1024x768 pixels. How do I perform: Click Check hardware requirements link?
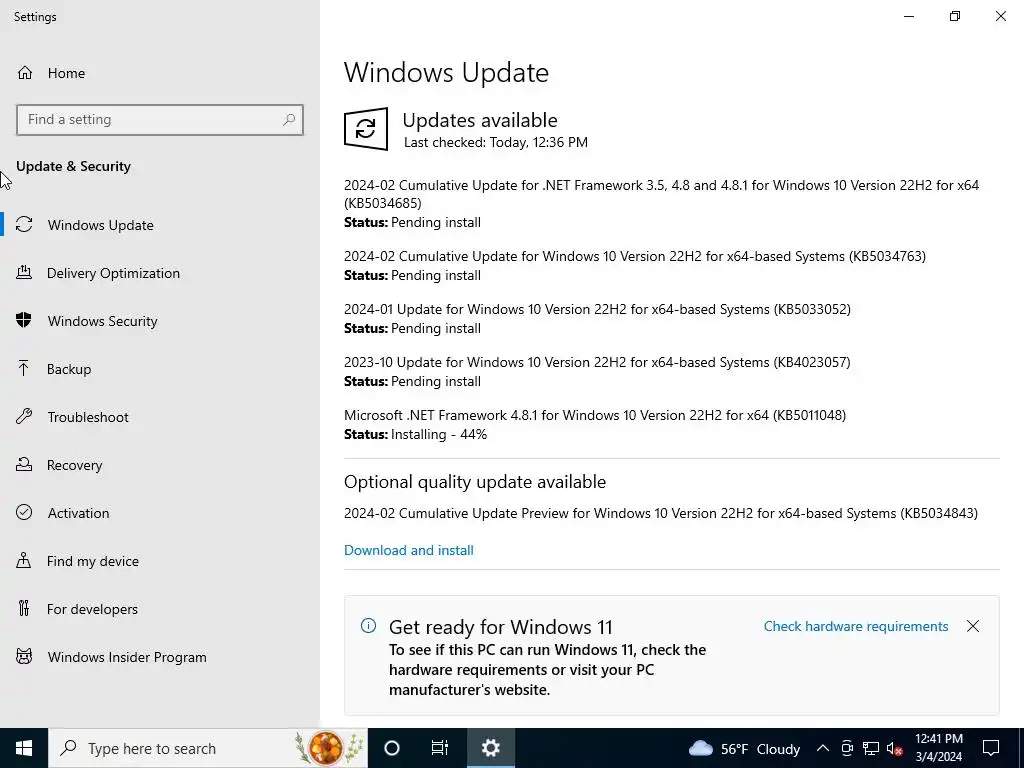pyautogui.click(x=856, y=626)
